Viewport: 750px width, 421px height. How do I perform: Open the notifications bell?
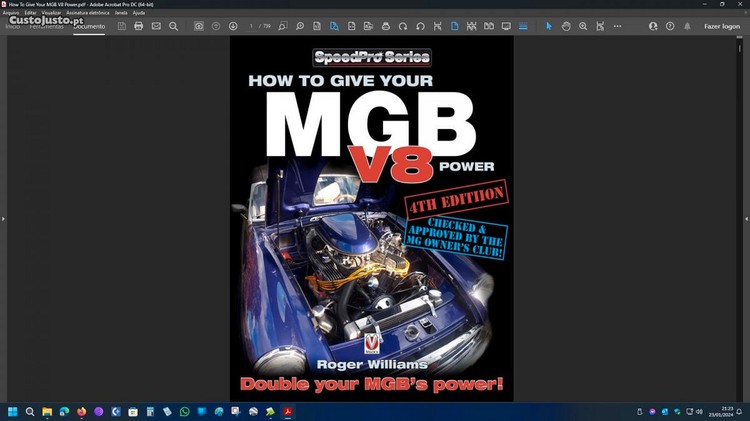(687, 26)
